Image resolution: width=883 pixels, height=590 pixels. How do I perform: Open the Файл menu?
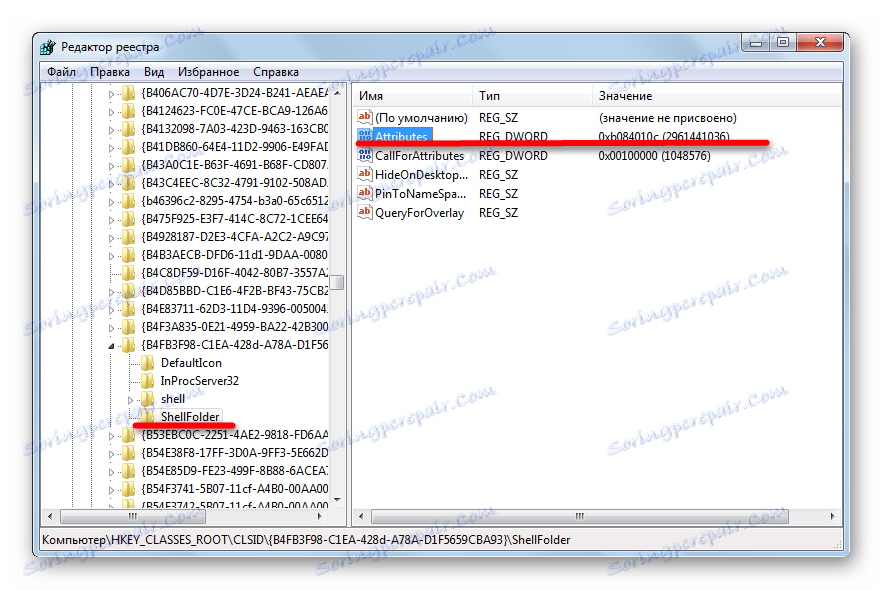(61, 72)
